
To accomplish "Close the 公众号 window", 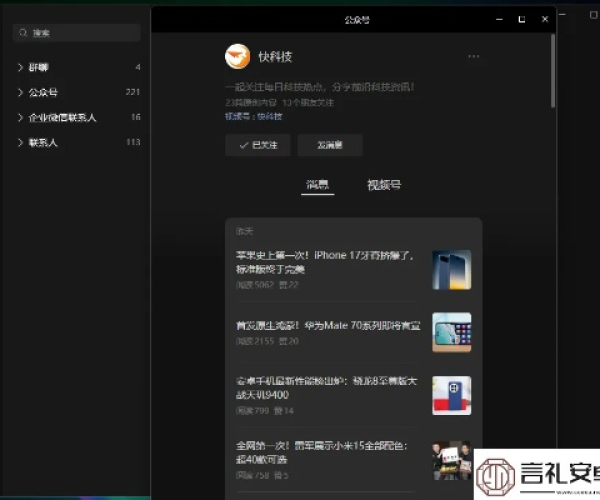I will (545, 19).
